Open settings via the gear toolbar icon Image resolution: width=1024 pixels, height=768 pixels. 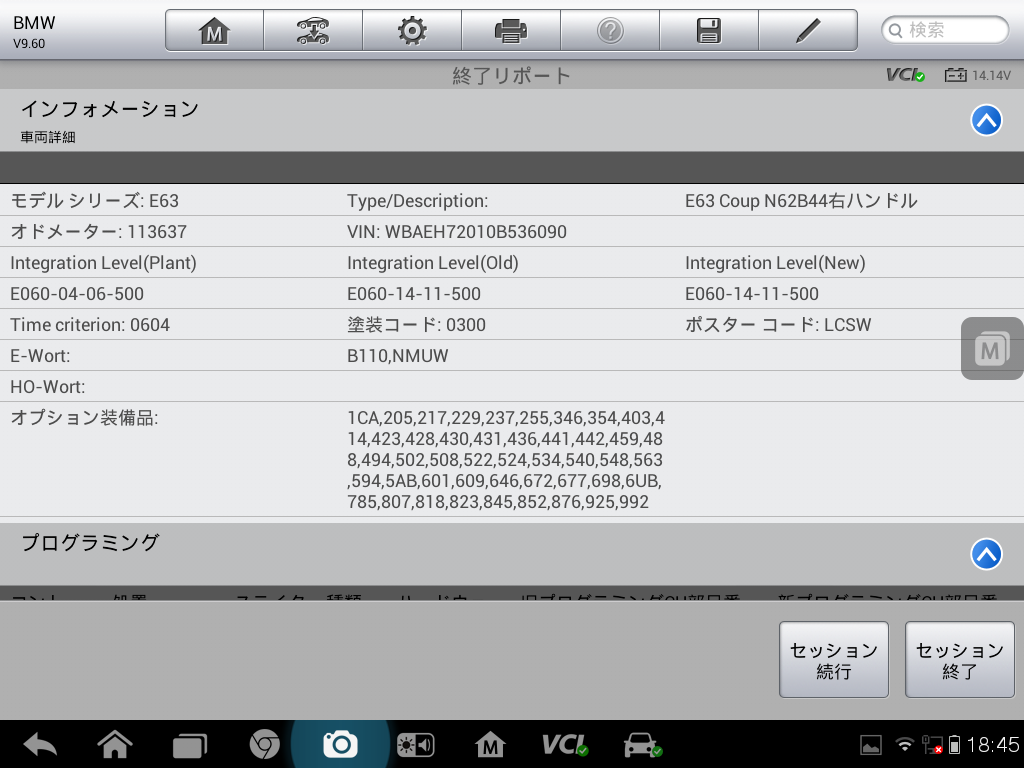(412, 30)
